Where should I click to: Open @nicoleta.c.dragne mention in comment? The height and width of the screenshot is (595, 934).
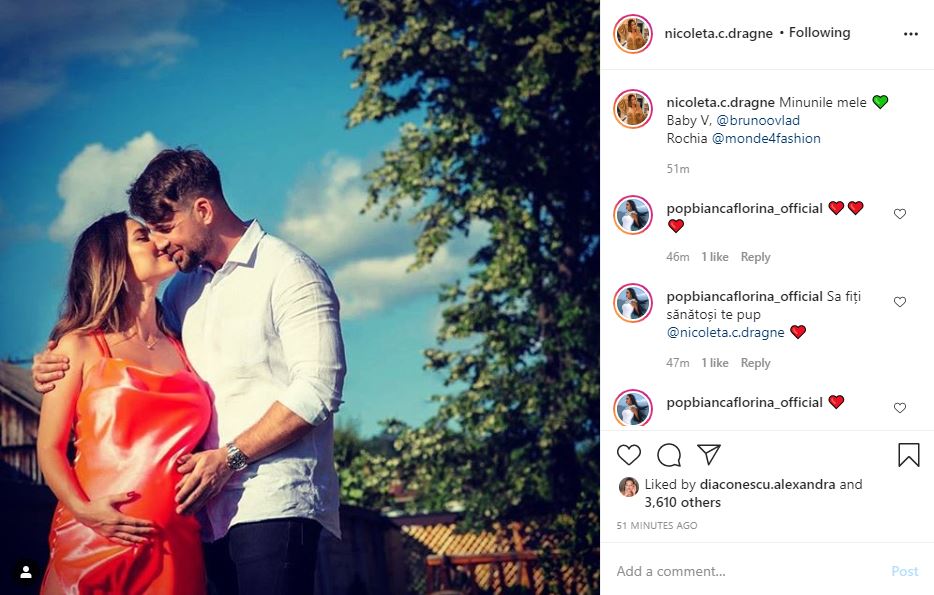(725, 332)
